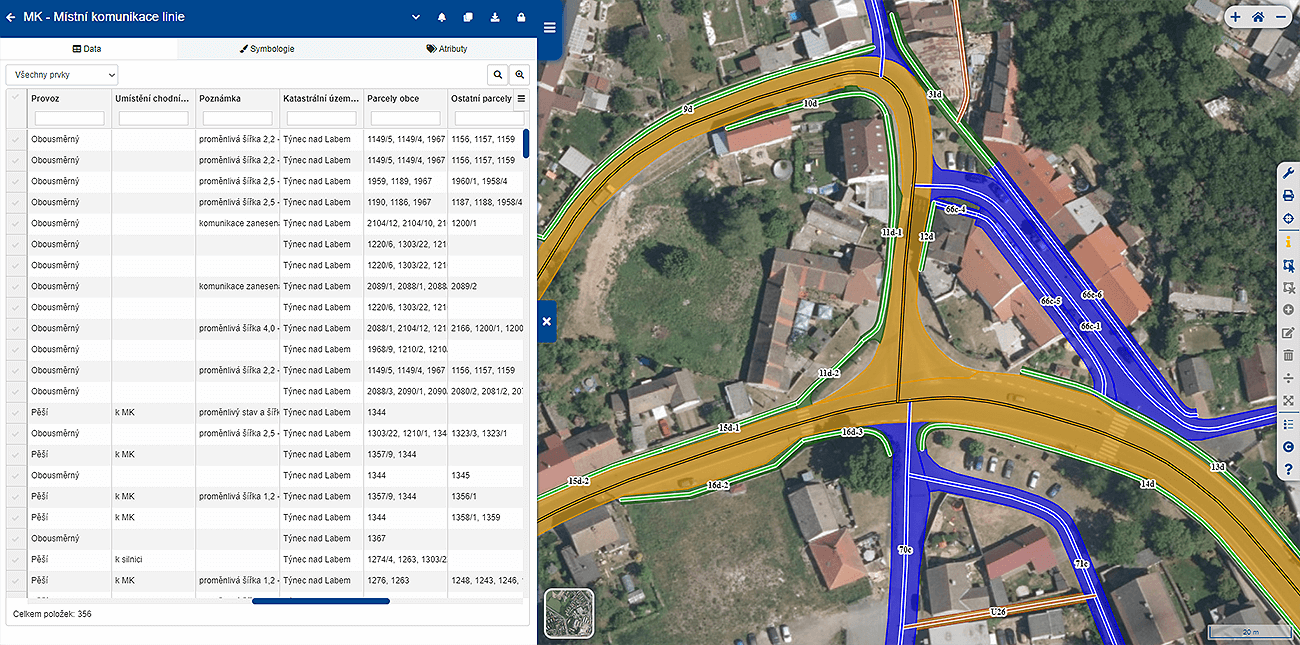The width and height of the screenshot is (1300, 645).
Task: Click the horizontal scrollbar under the table
Action: 320,601
